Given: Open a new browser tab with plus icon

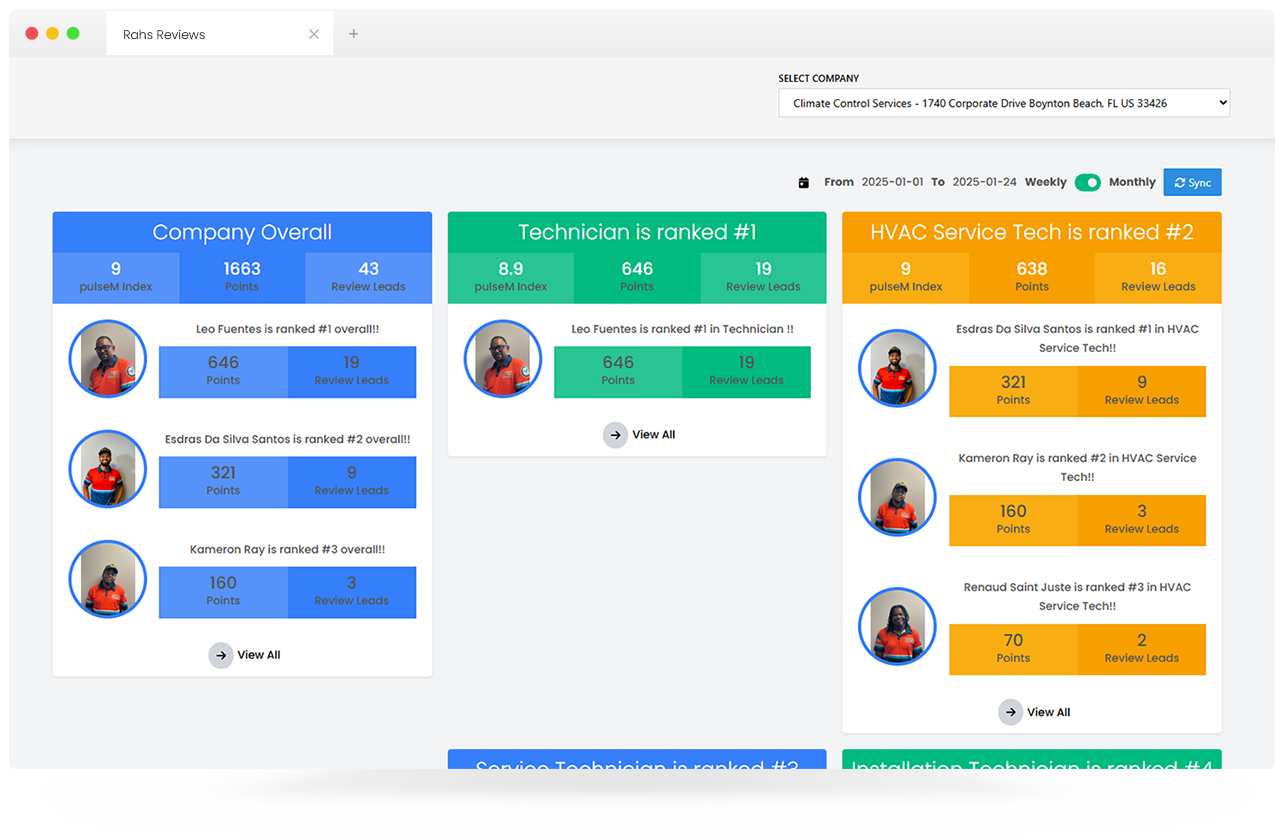Looking at the screenshot, I should point(353,34).
